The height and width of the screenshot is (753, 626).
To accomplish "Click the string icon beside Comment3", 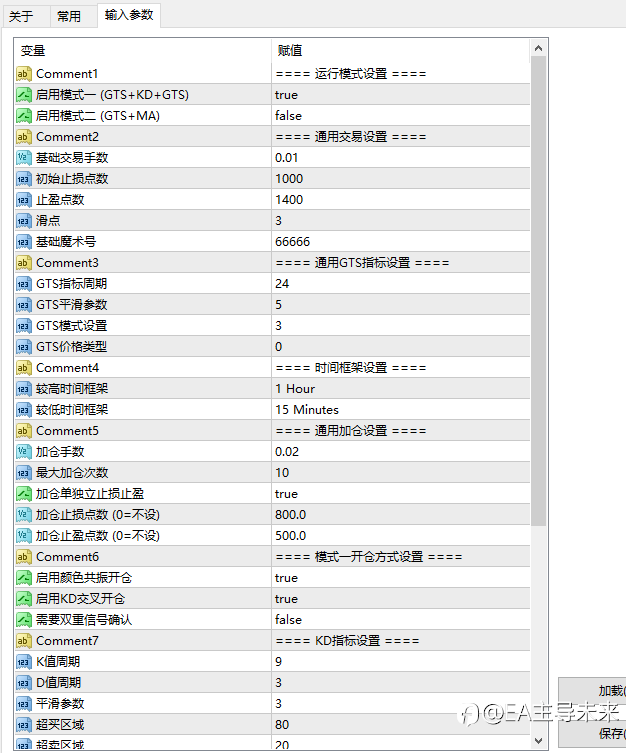I will coord(24,263).
